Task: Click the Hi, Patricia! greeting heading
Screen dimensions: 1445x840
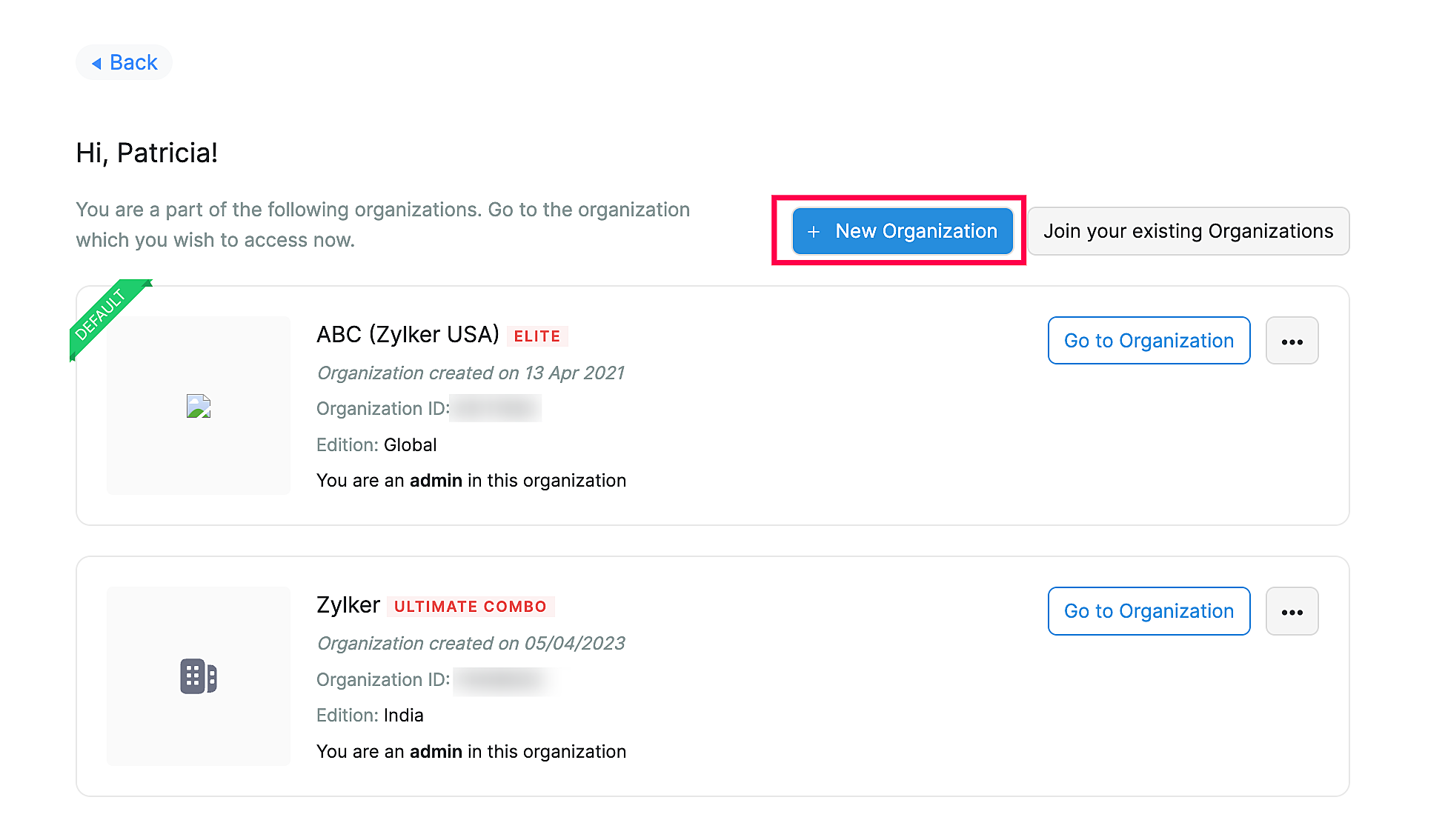Action: [147, 153]
